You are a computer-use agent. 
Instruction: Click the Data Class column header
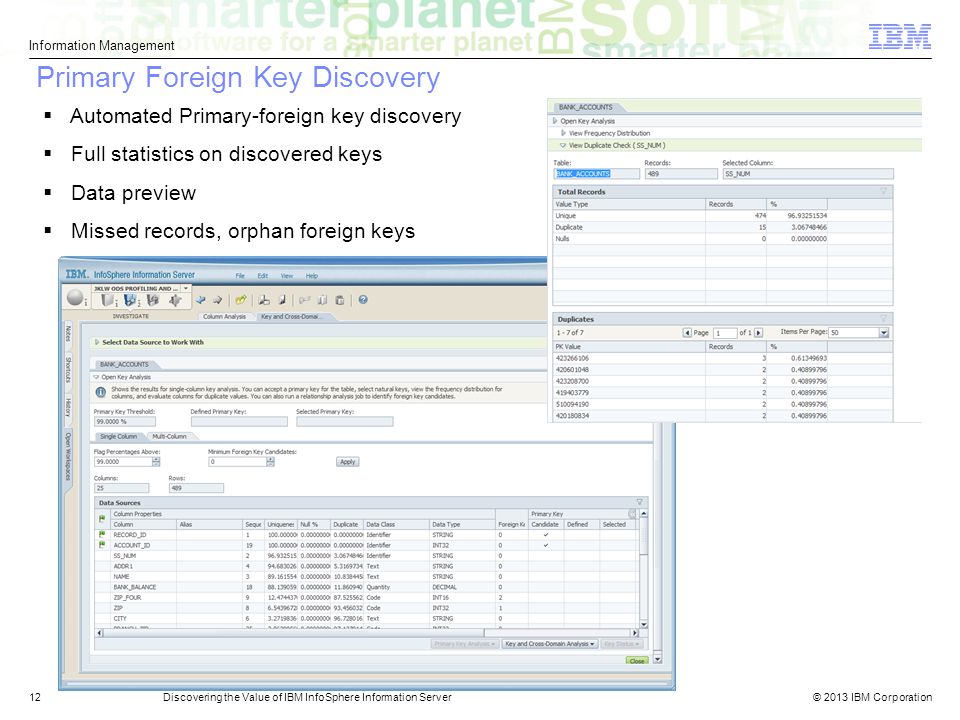point(397,525)
